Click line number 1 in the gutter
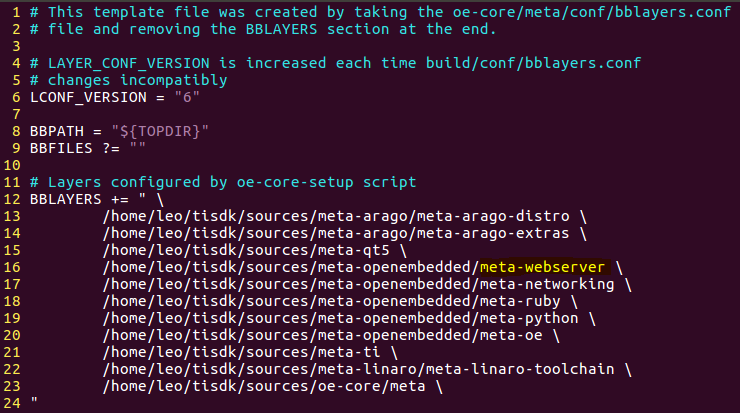740x413 pixels. (x=16, y=12)
